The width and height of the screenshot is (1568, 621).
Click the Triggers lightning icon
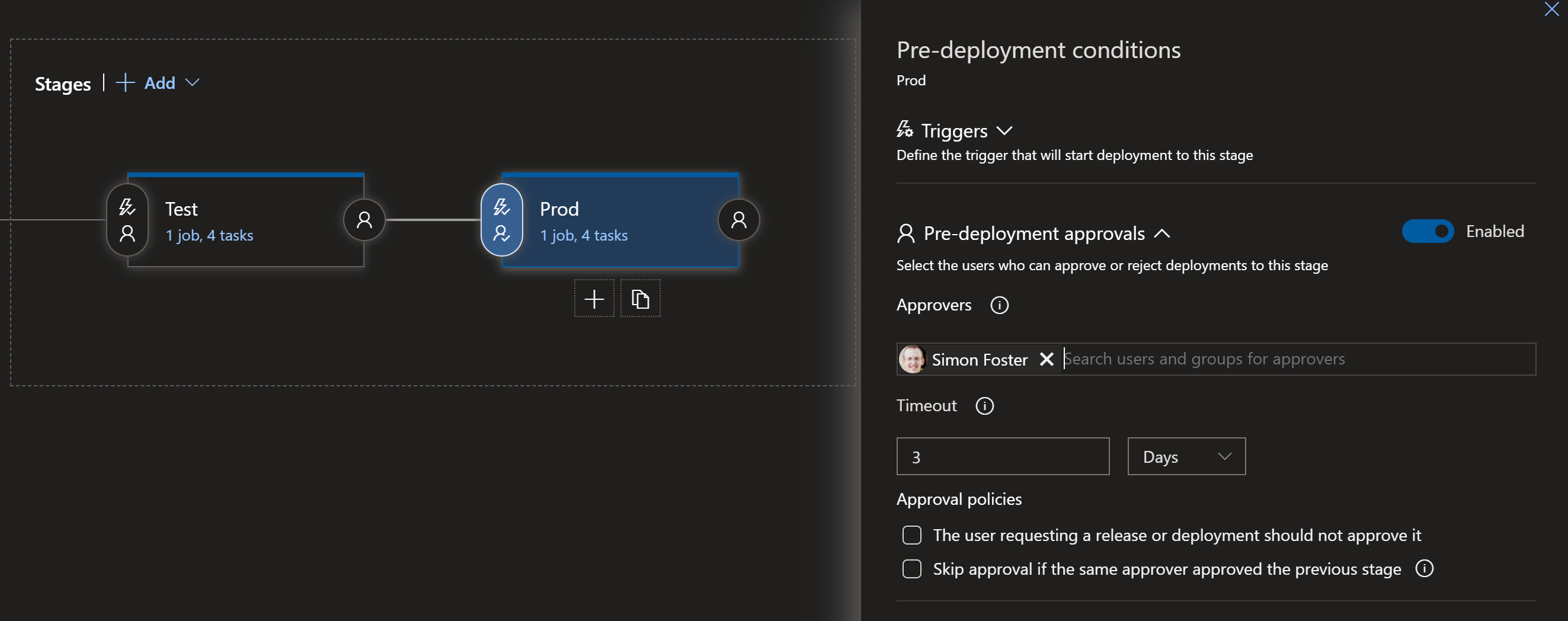[904, 129]
